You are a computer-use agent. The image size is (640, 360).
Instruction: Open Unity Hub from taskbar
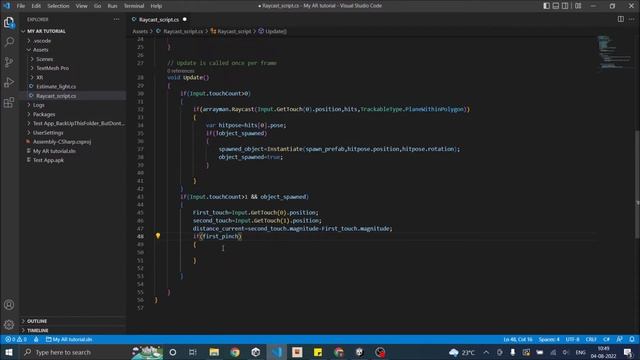pos(256,352)
